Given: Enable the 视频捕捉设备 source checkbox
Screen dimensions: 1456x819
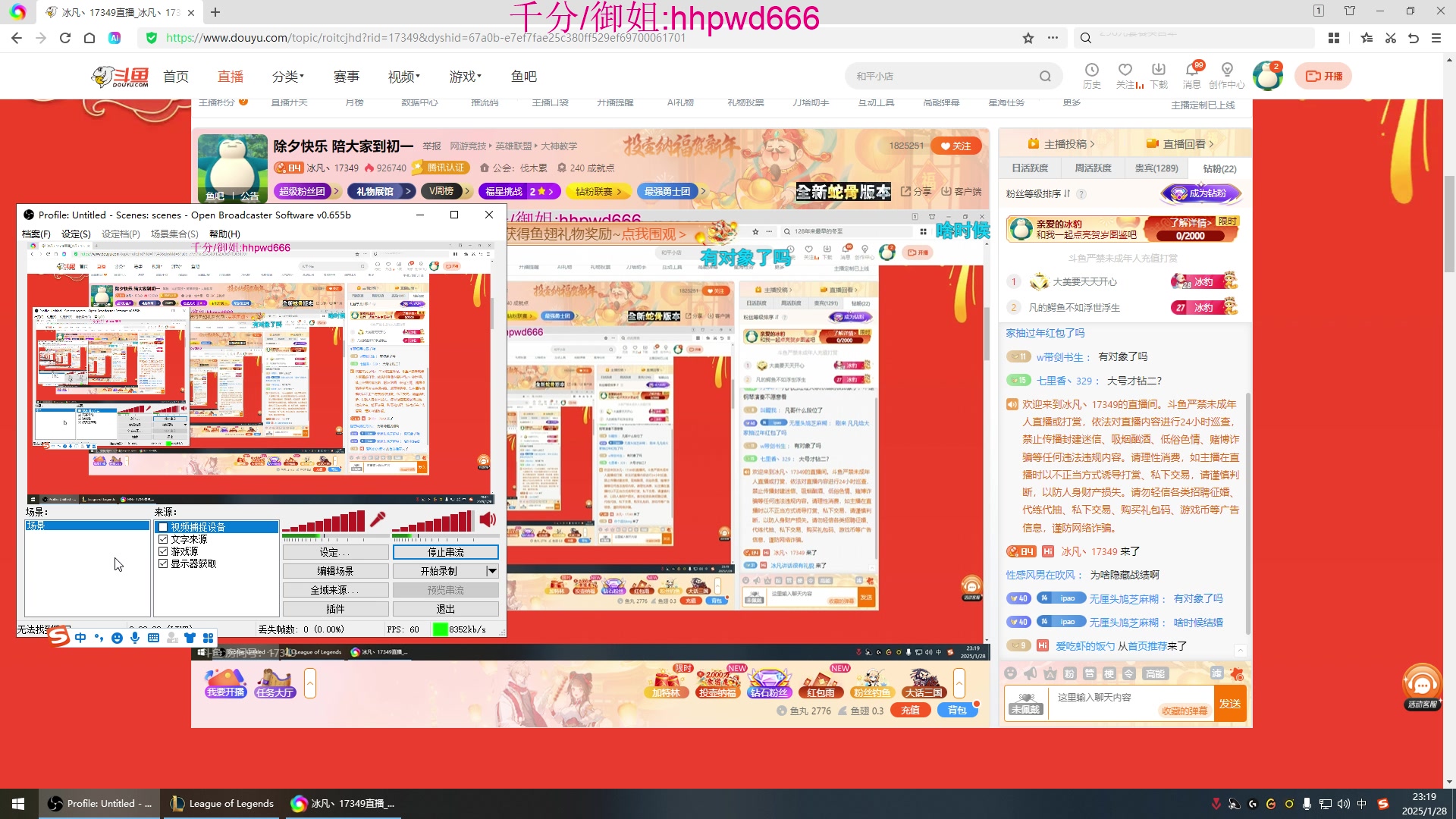Looking at the screenshot, I should [x=163, y=527].
